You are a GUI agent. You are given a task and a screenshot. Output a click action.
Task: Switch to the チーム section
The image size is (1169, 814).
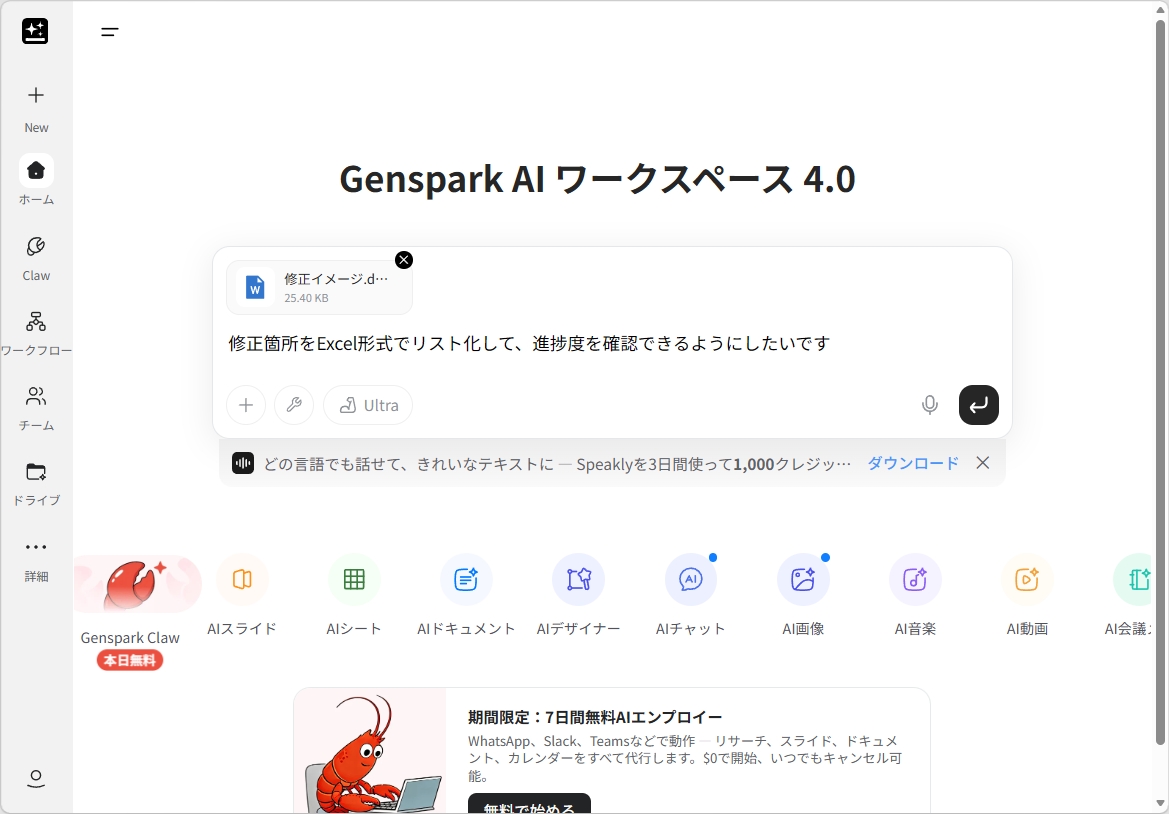coord(36,396)
